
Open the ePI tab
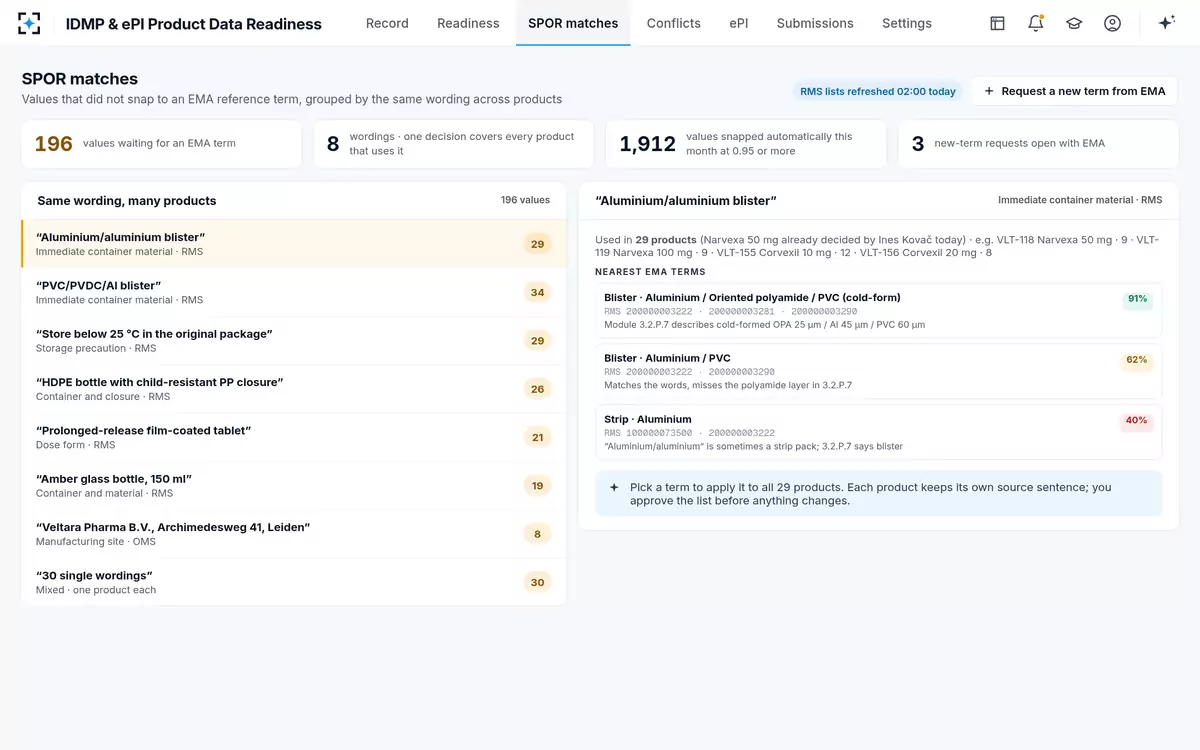(x=739, y=23)
